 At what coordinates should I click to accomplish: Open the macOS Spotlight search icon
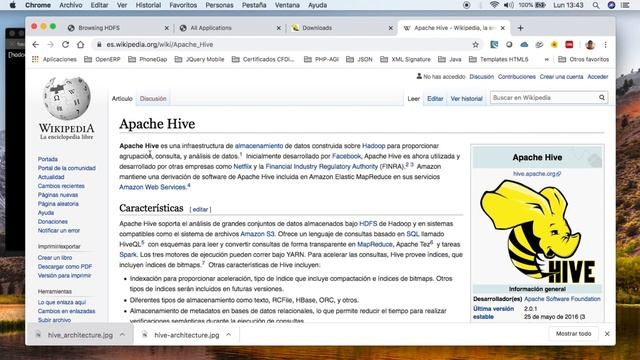[596, 5]
